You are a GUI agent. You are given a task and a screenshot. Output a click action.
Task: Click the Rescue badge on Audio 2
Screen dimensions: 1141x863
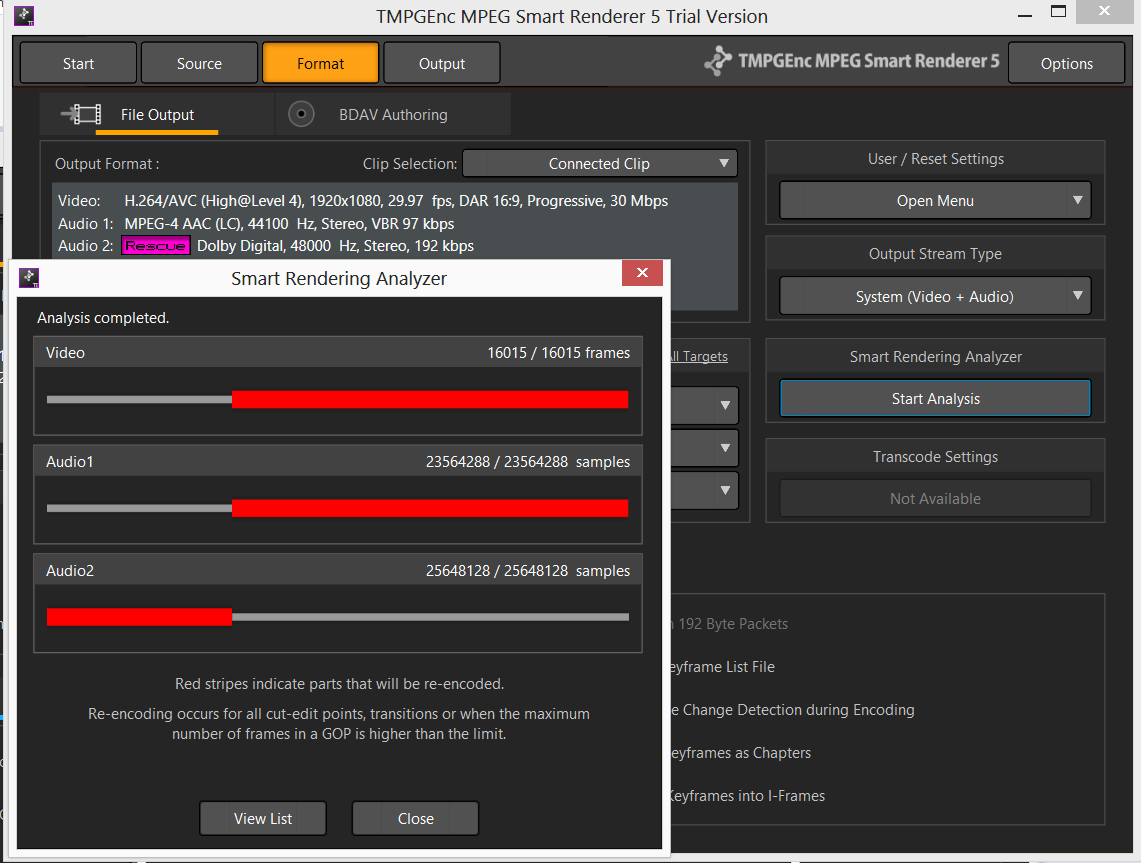click(x=156, y=245)
